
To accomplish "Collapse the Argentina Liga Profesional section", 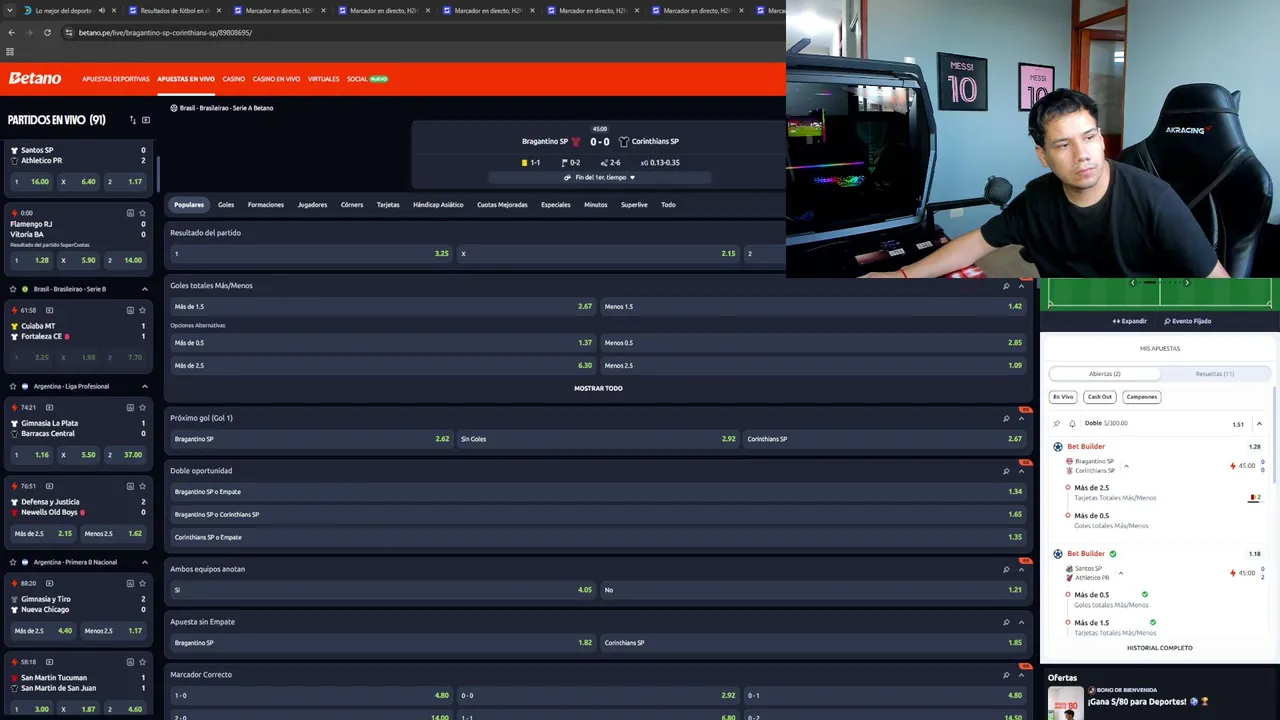I will [x=145, y=386].
